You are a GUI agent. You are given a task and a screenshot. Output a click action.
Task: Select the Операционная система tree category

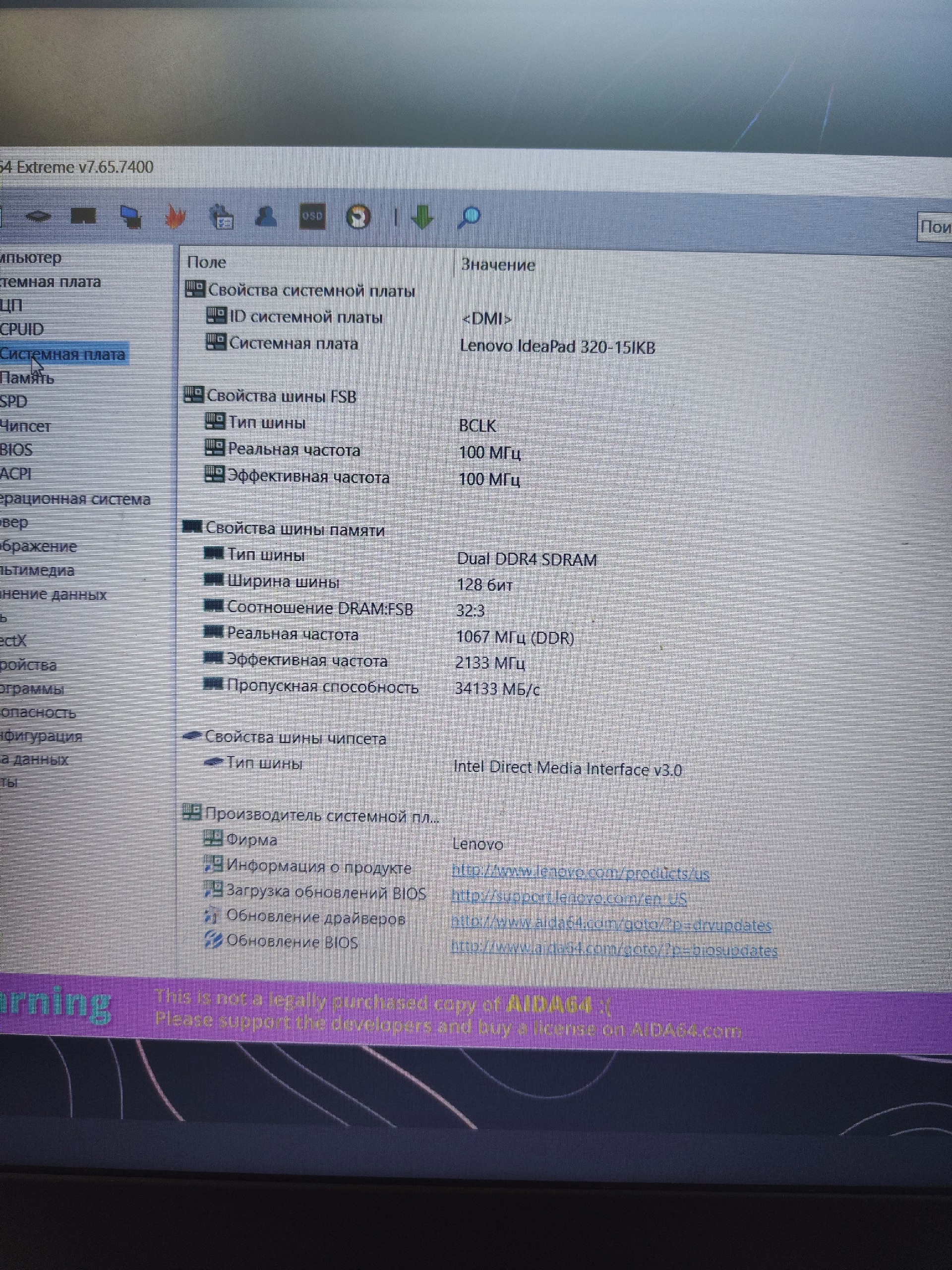[x=74, y=499]
